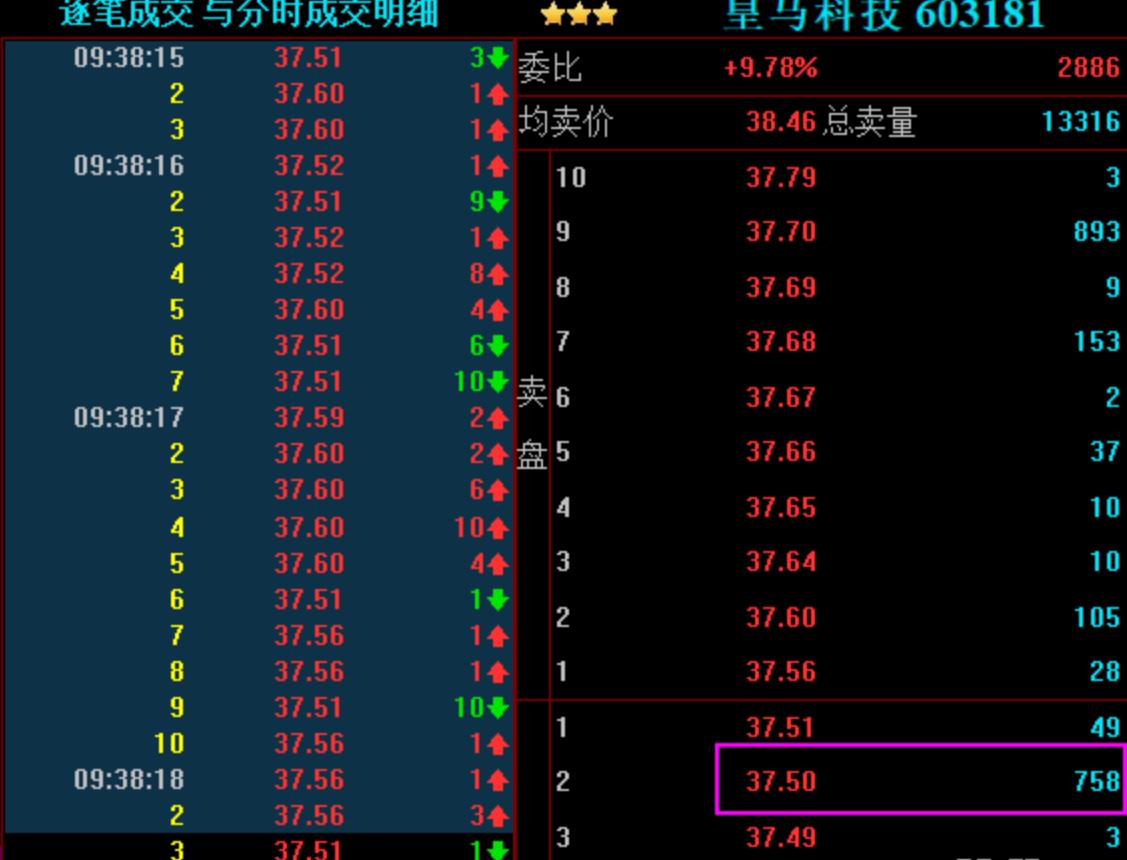Click red up arrow beside 37.59 trade
This screenshot has height=860, width=1127.
[498, 417]
